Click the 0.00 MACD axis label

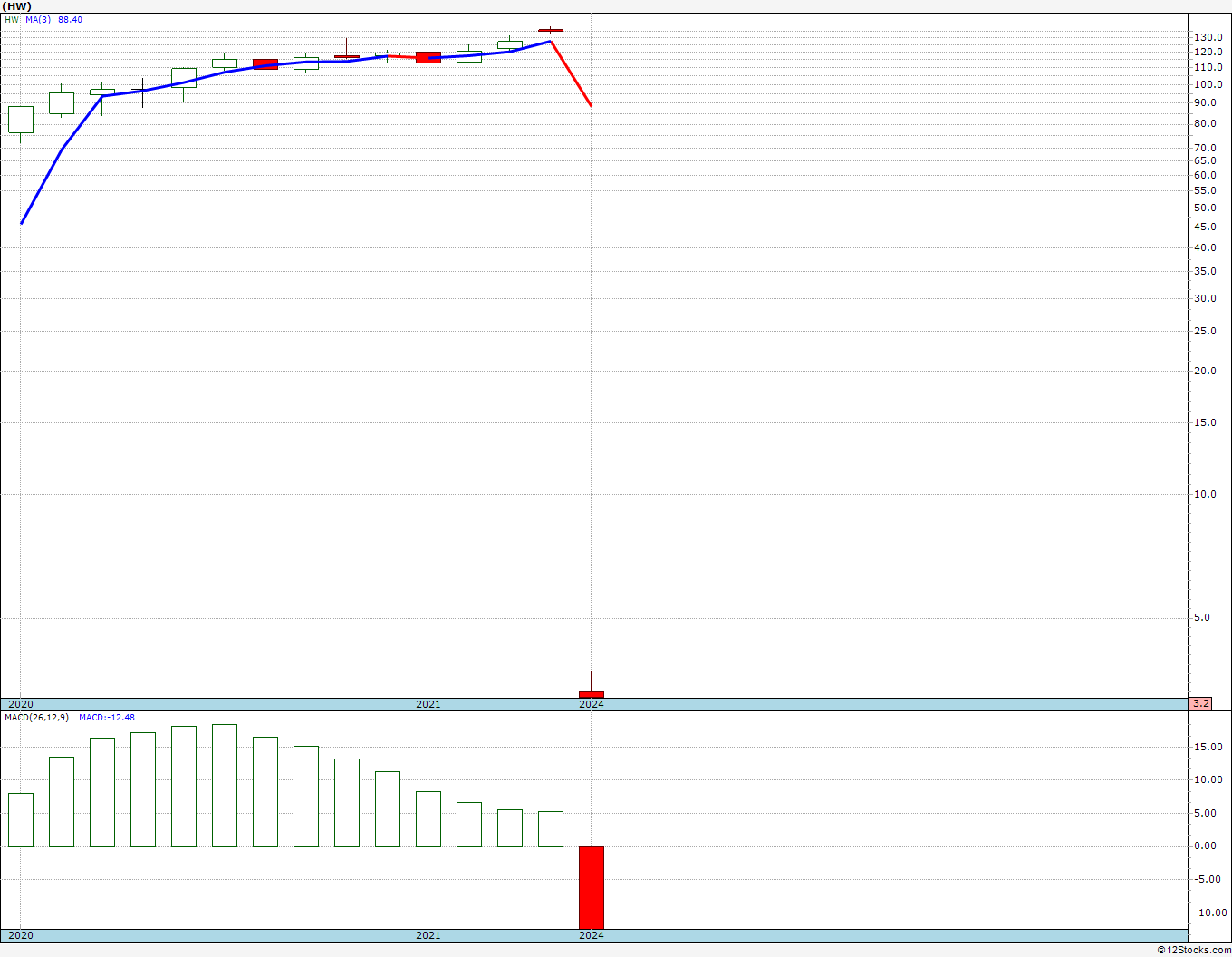click(x=1205, y=846)
